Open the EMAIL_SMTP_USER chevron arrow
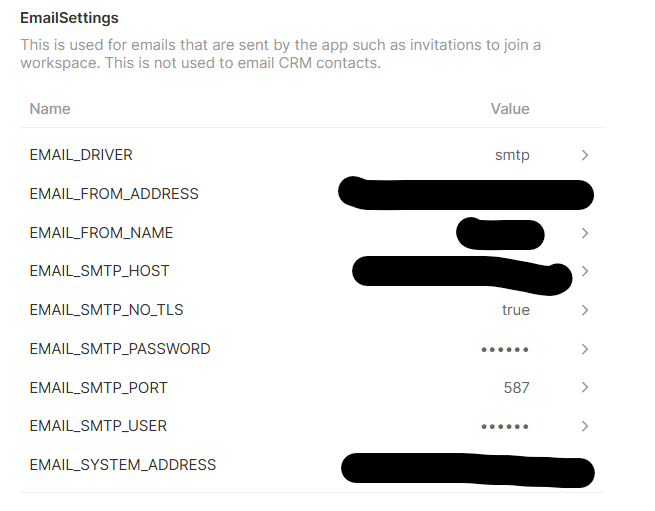 (585, 426)
